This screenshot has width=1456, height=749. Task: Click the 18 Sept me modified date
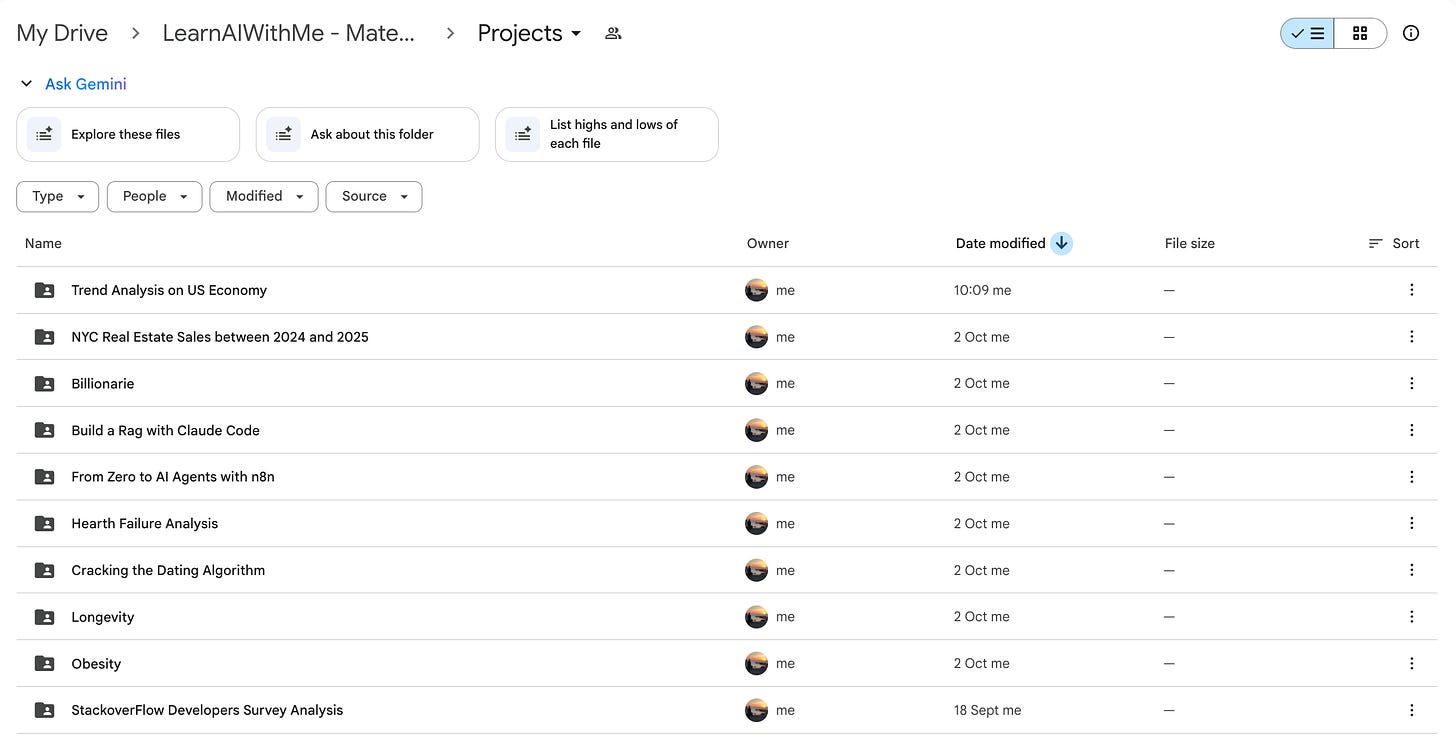tap(987, 710)
